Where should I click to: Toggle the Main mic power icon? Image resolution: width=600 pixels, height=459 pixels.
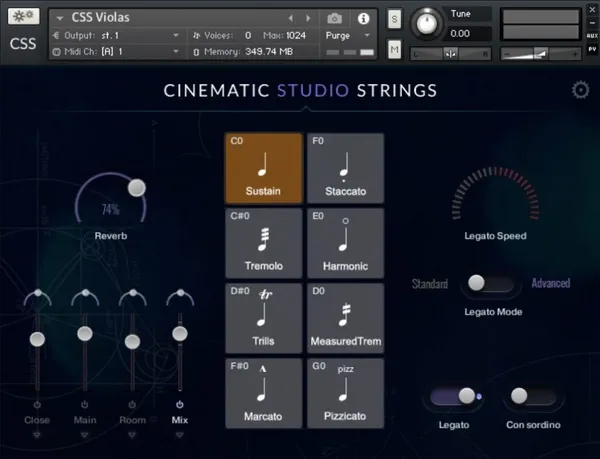click(85, 404)
